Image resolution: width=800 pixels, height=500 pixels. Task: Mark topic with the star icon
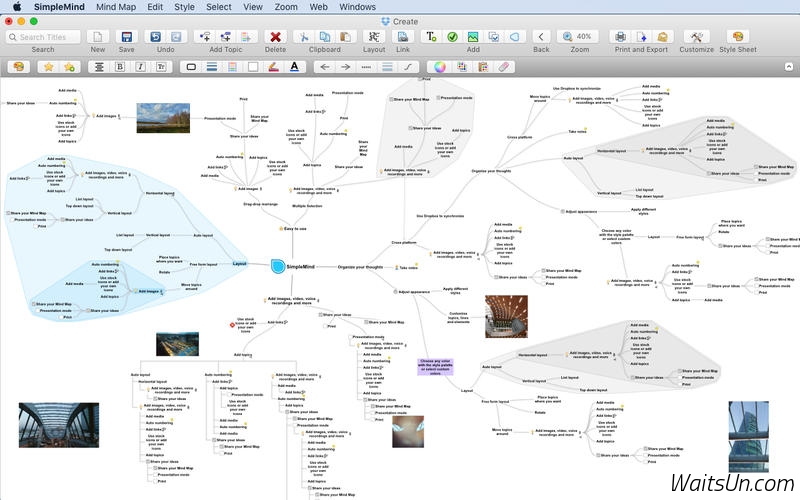pos(48,67)
